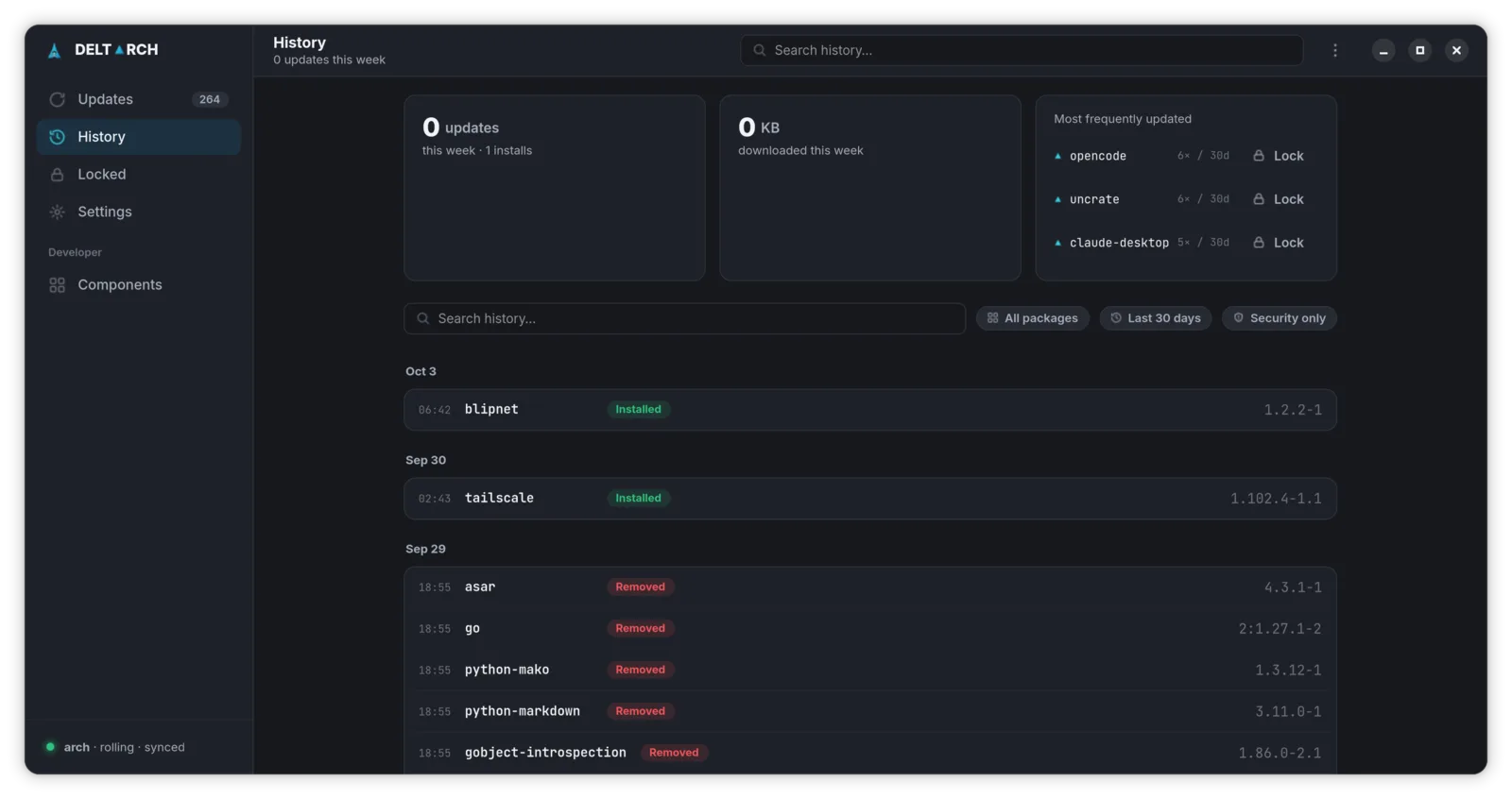
Task: Click the Settings gear icon in sidebar
Action: 57,212
